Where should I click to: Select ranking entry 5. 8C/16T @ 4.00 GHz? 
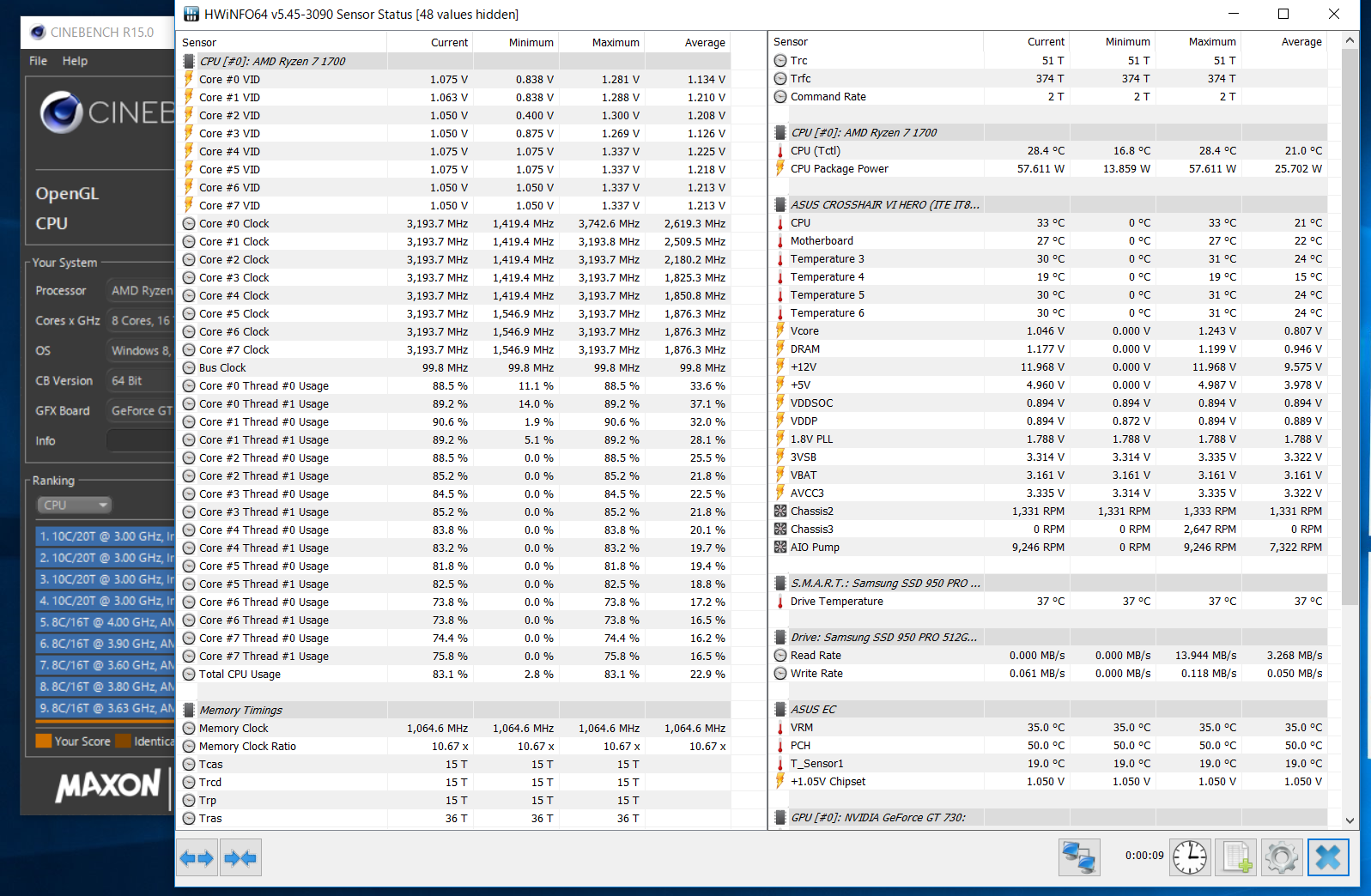[x=105, y=622]
